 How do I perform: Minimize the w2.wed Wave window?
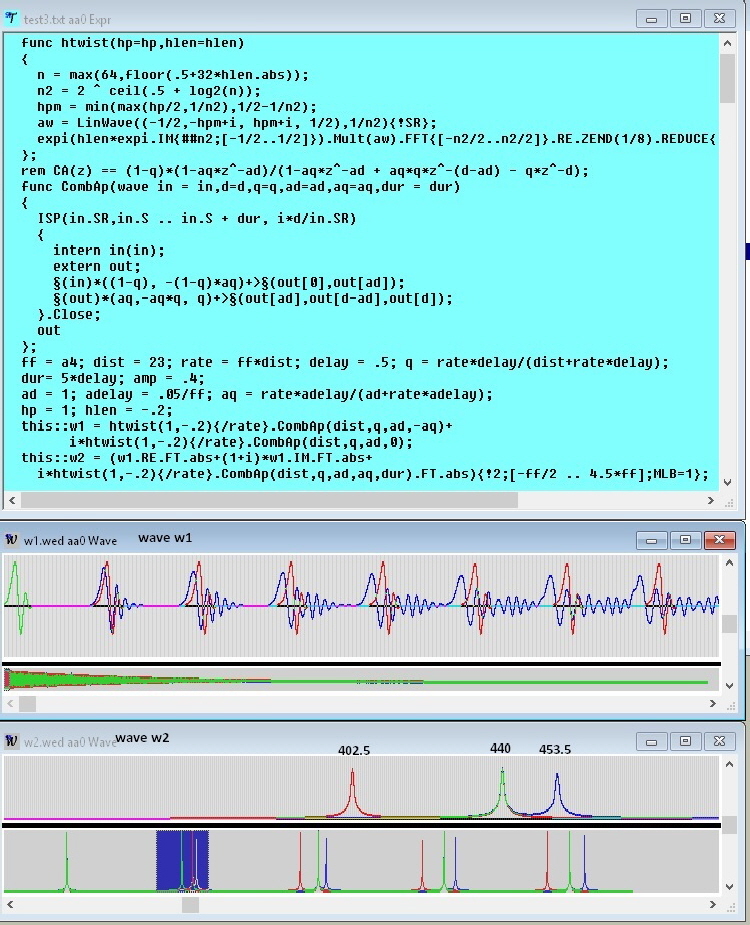[653, 742]
